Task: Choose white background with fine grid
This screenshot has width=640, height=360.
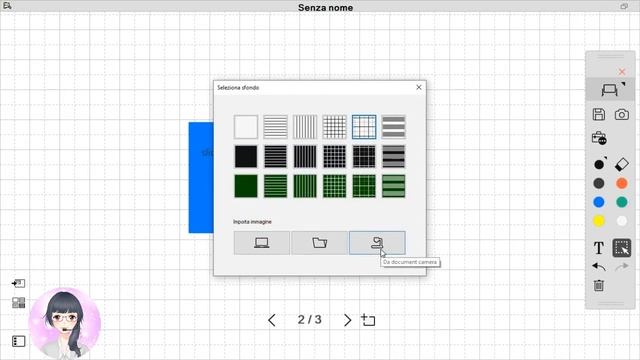Action: click(334, 127)
